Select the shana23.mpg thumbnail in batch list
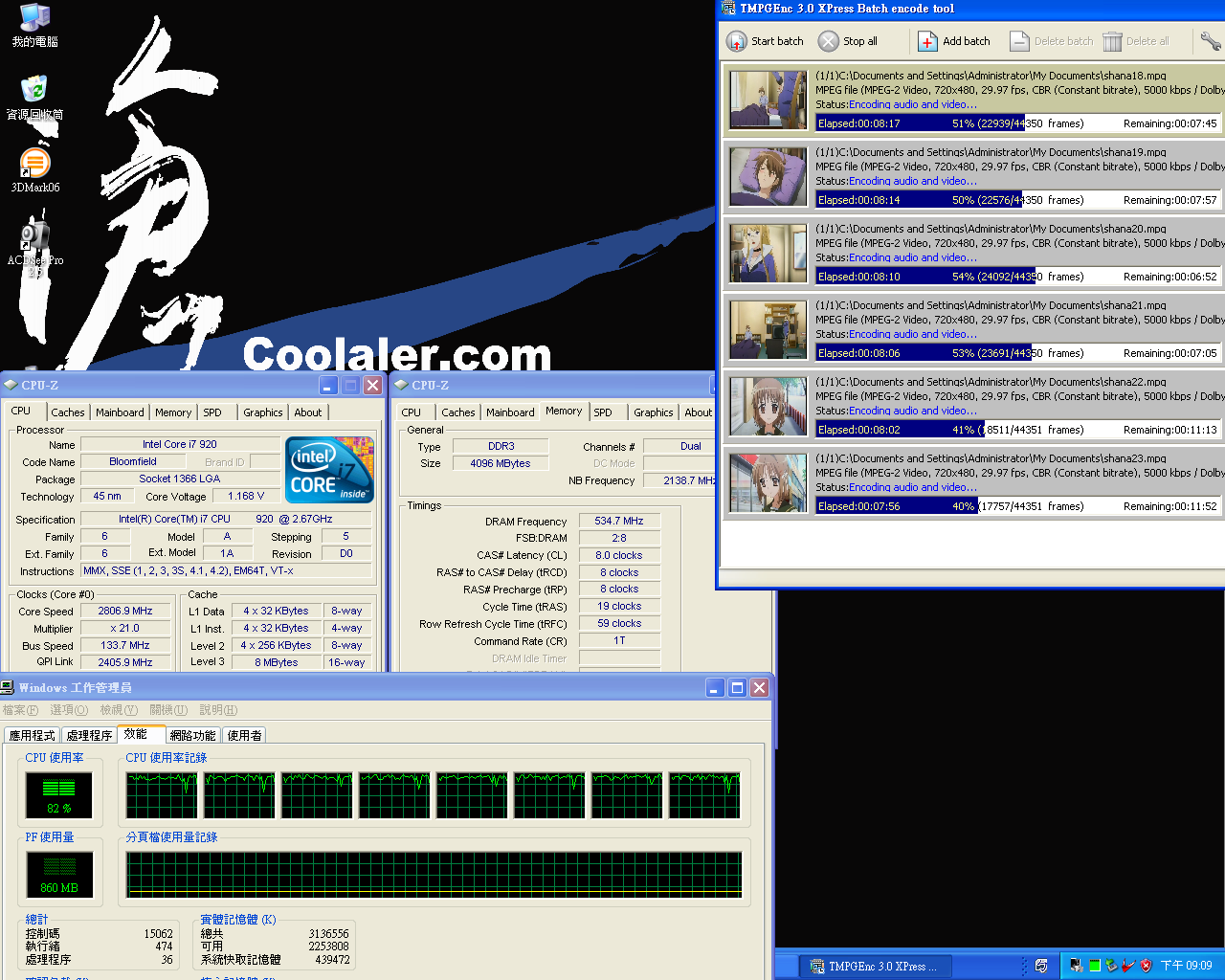 [x=768, y=482]
